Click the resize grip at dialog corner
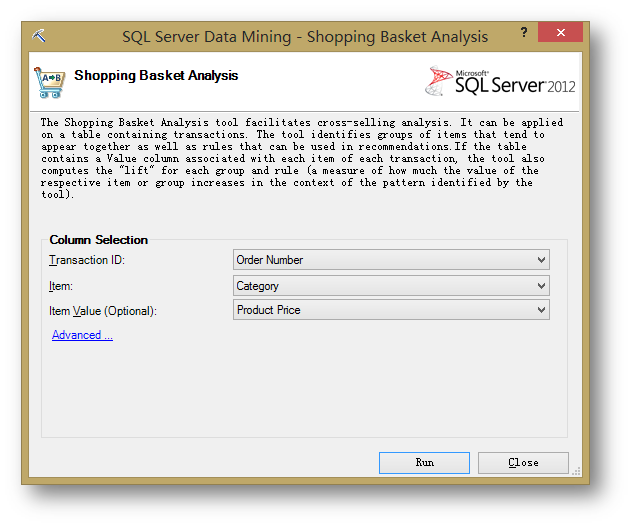Viewport: 632px width, 527px height. coord(576,471)
